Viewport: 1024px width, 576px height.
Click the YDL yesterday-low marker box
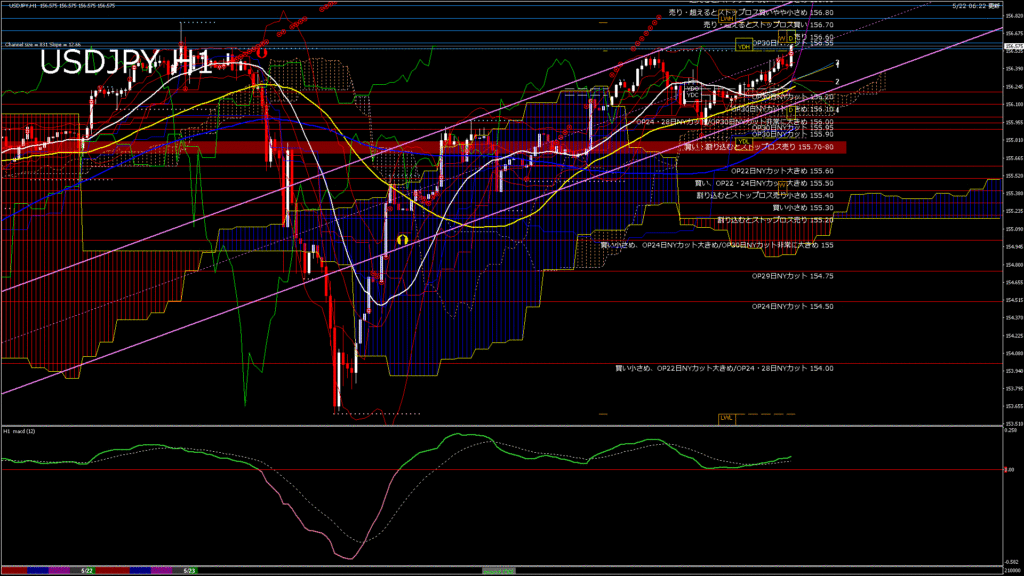(743, 141)
